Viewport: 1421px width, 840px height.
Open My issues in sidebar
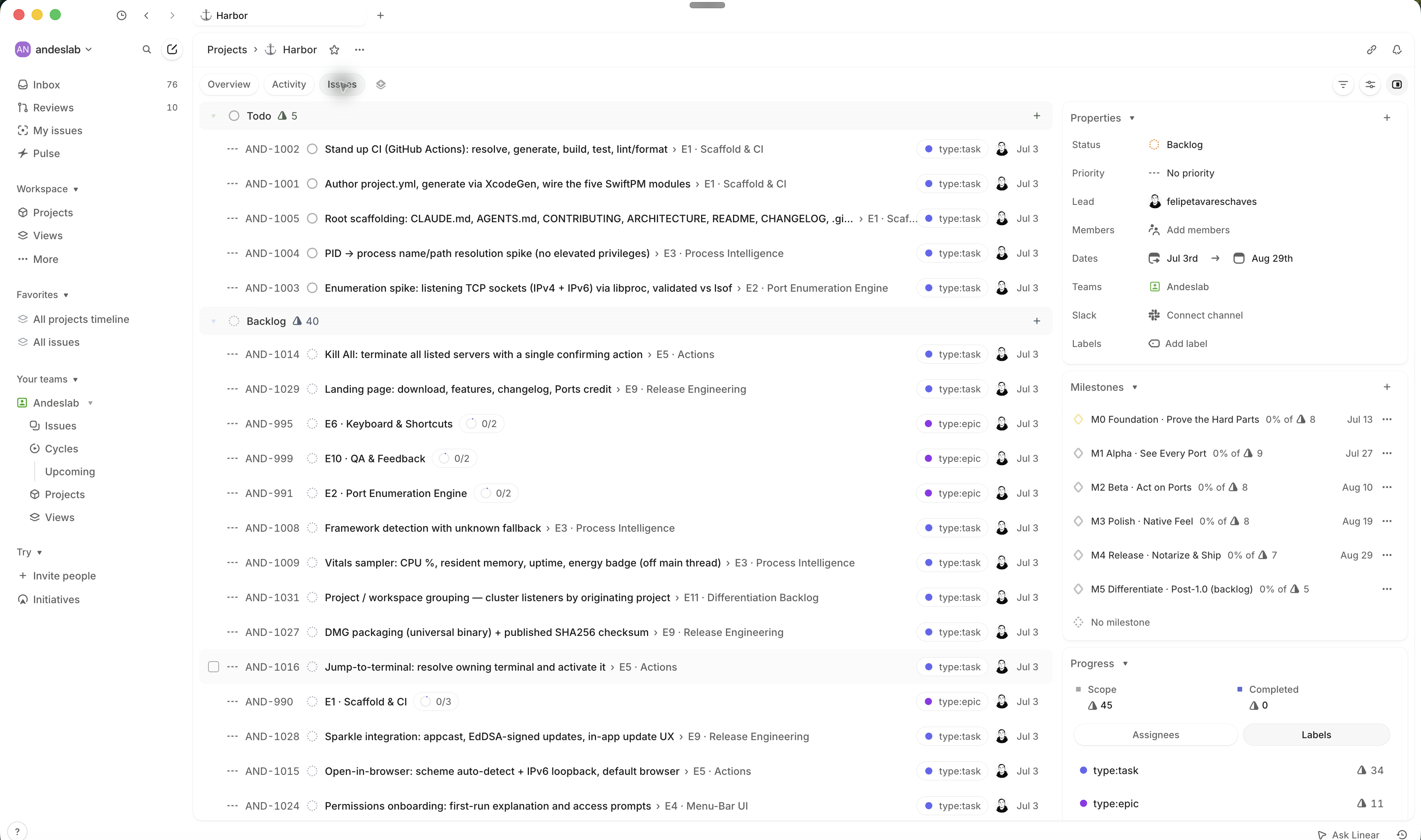[x=97, y=130]
